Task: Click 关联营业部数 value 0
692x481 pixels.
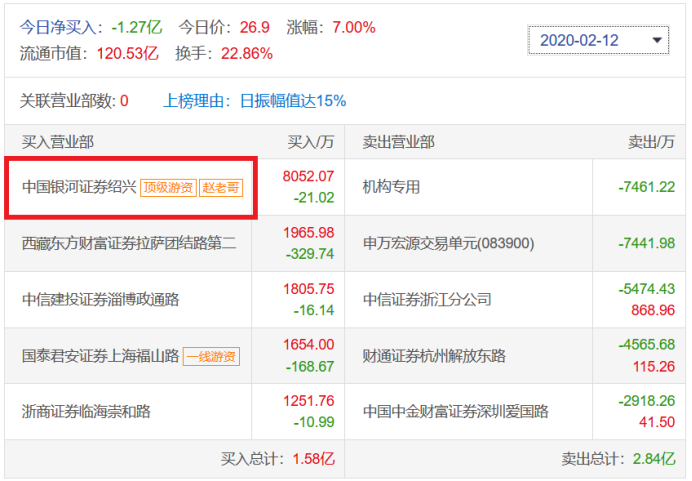Action: tap(124, 101)
